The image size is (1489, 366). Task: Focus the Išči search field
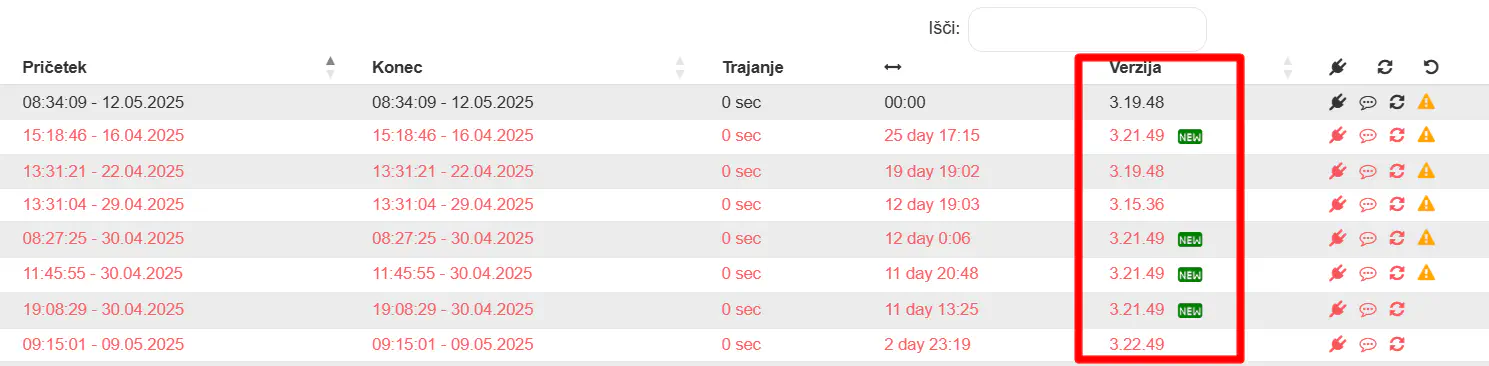coord(1087,29)
